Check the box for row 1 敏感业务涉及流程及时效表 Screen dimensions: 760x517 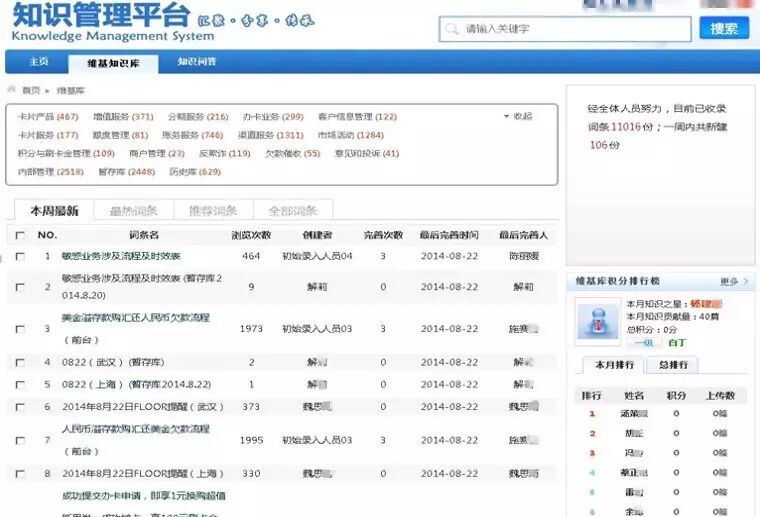click(x=20, y=256)
